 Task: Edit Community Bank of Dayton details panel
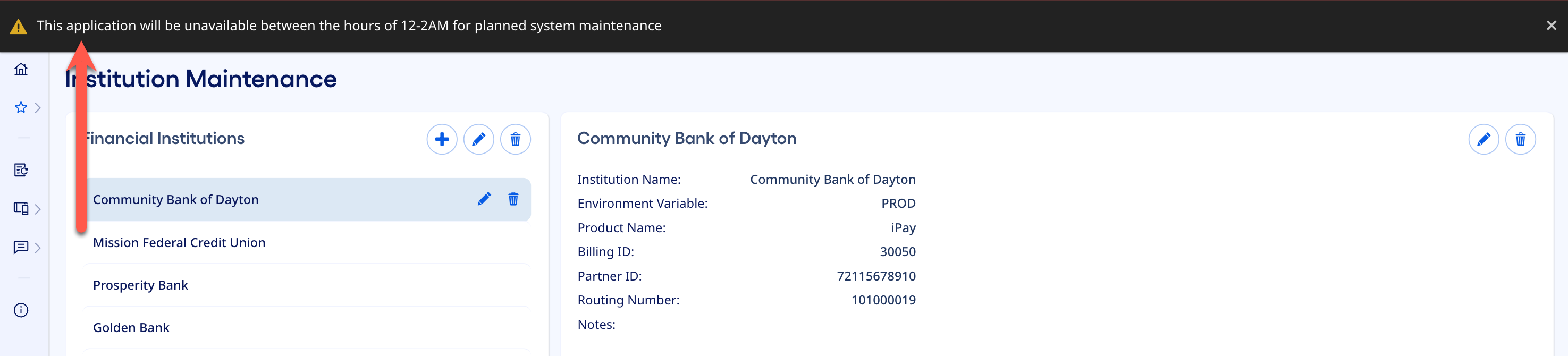[x=1483, y=139]
